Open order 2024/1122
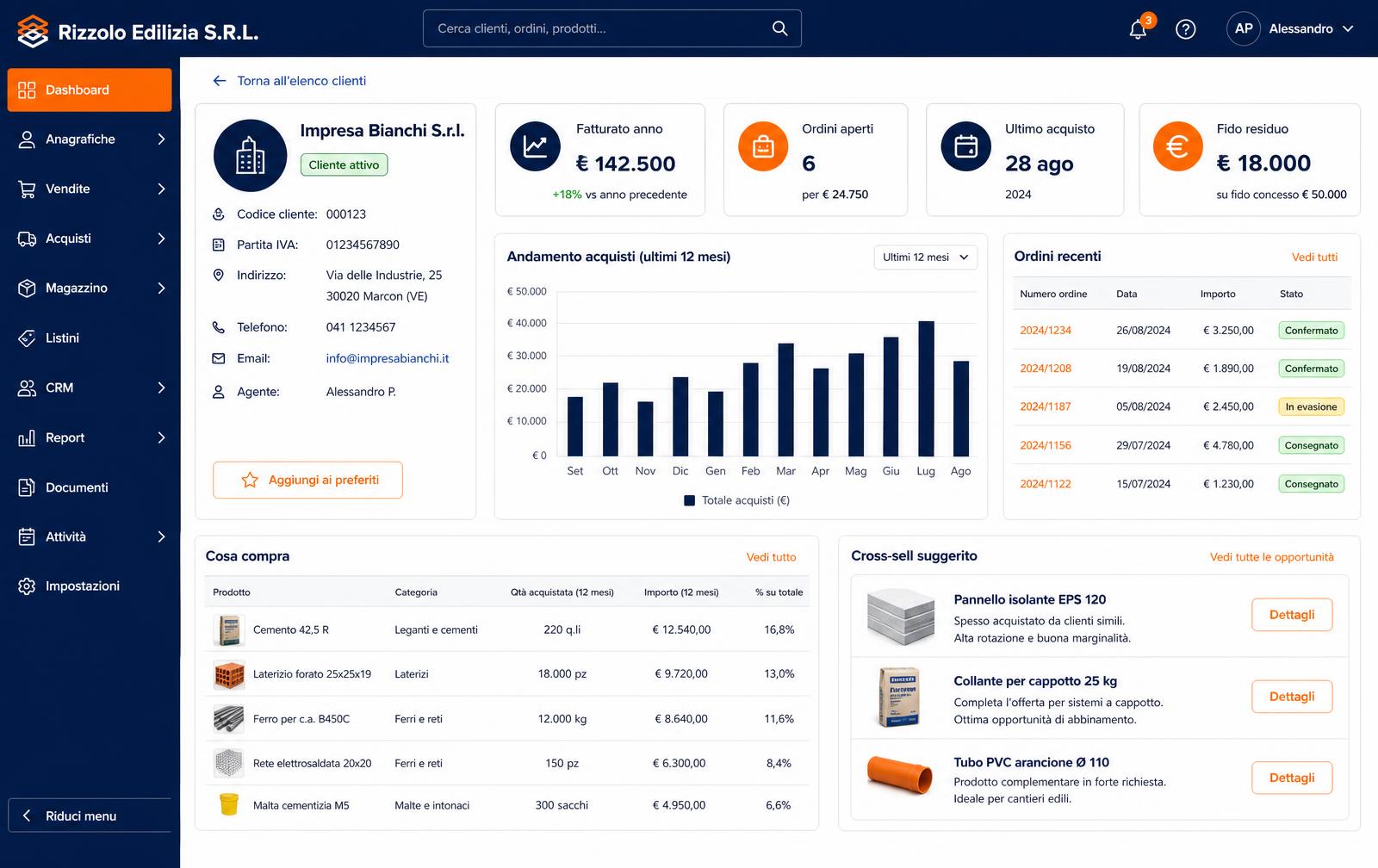 tap(1046, 484)
